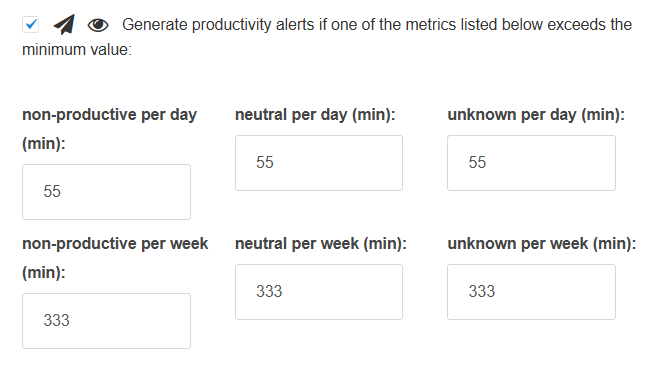
Task: Click "(min):" beneath non-productive per week
Action: pyautogui.click(x=44, y=273)
